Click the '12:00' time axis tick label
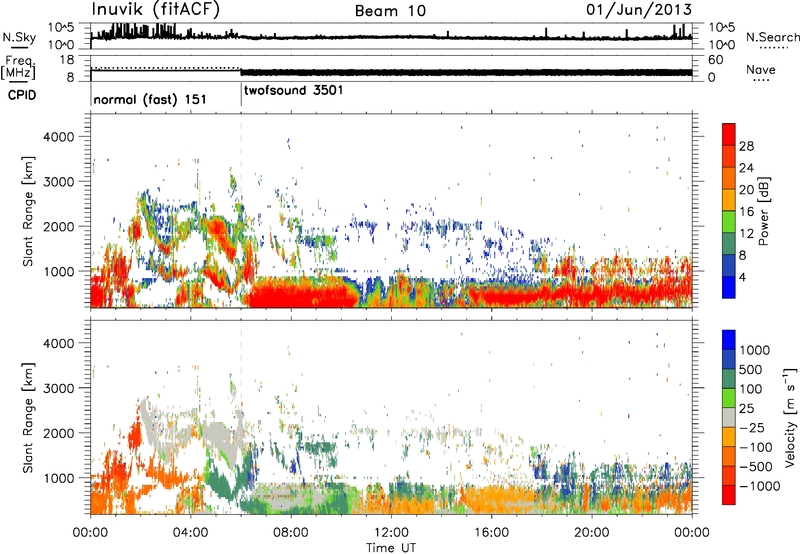Image resolution: width=800 pixels, height=554 pixels. (x=391, y=533)
